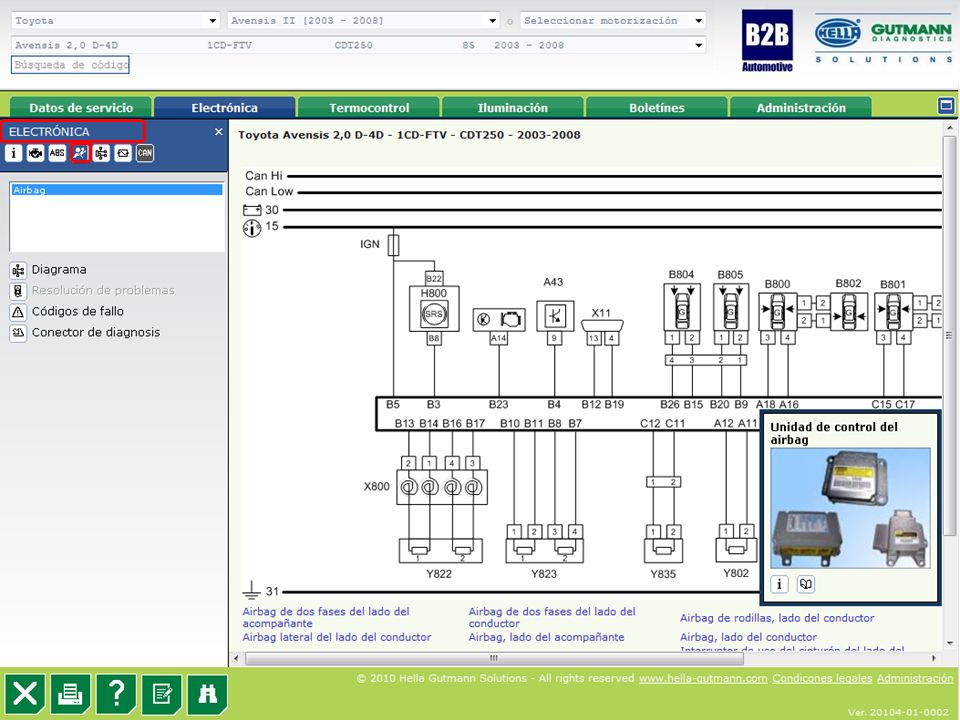960x720 pixels.
Task: Open link Airbag lateral del lado del conductor
Action: 337,637
